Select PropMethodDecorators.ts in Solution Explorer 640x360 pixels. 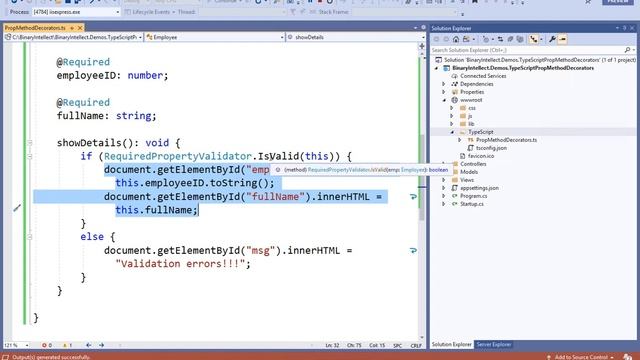[x=506, y=140]
